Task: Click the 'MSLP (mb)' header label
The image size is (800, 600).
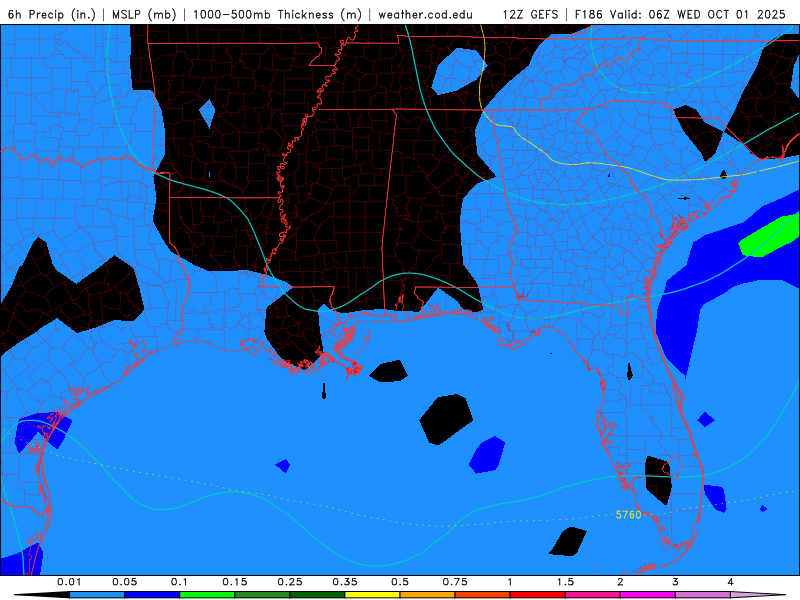Action: click(144, 14)
